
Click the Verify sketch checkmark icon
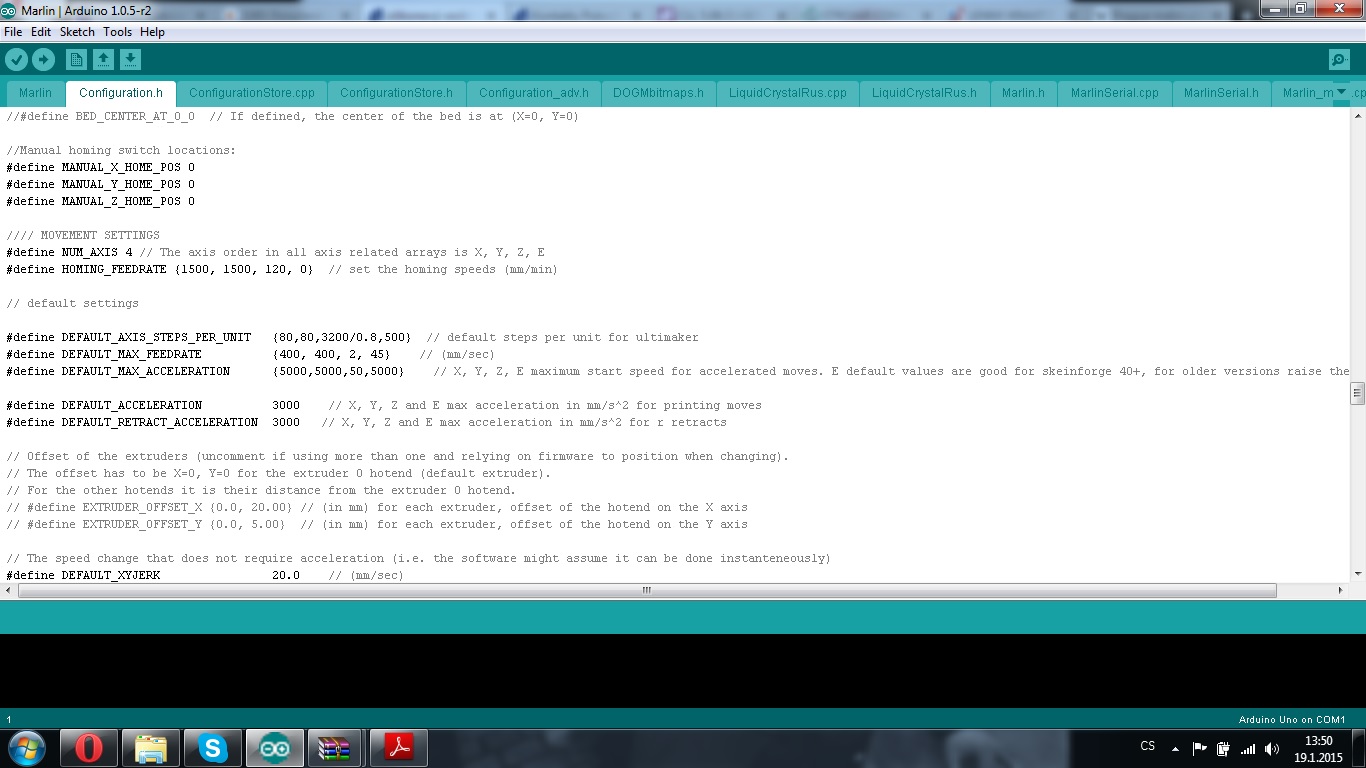[x=16, y=60]
